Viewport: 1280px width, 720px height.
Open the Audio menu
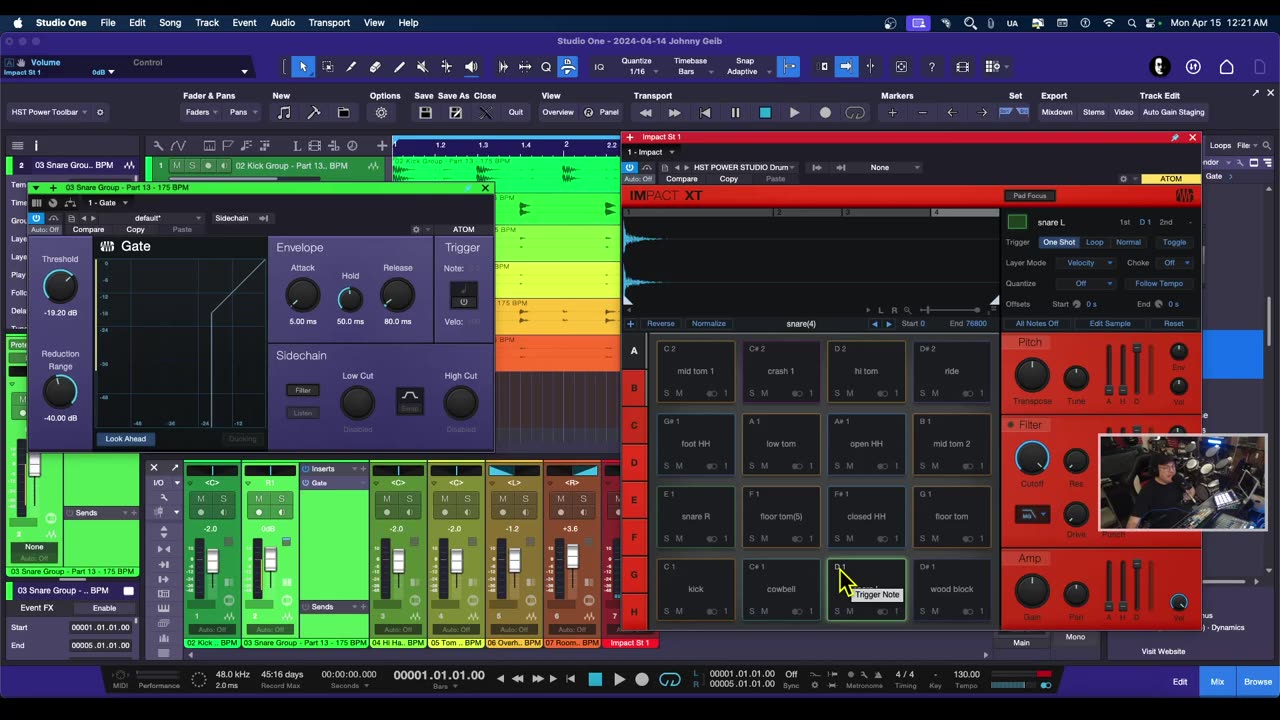(283, 23)
